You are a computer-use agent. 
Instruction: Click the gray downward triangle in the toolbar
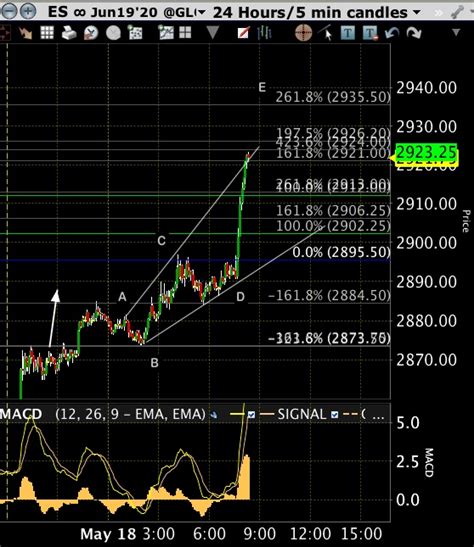pos(212,33)
